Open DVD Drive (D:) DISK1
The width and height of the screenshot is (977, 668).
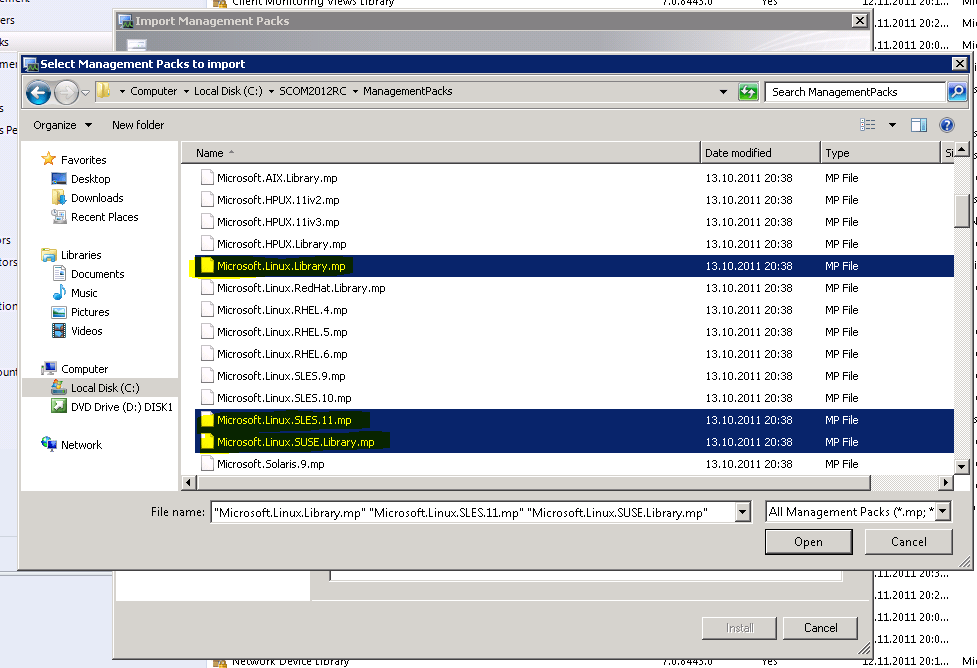[x=112, y=407]
